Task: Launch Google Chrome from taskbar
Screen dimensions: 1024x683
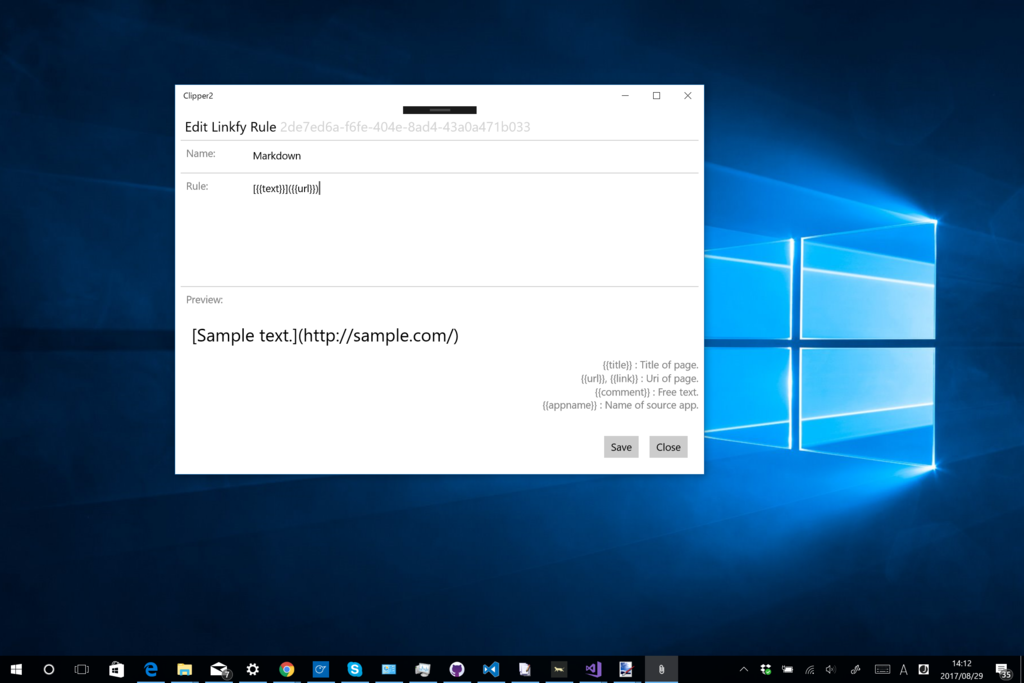Action: click(x=287, y=669)
